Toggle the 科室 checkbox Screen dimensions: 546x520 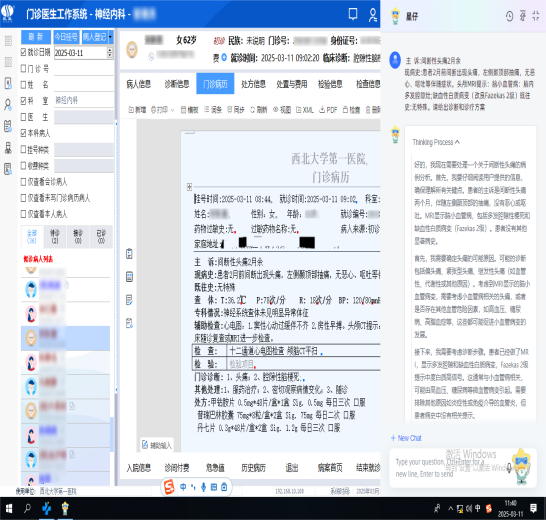pyautogui.click(x=23, y=101)
